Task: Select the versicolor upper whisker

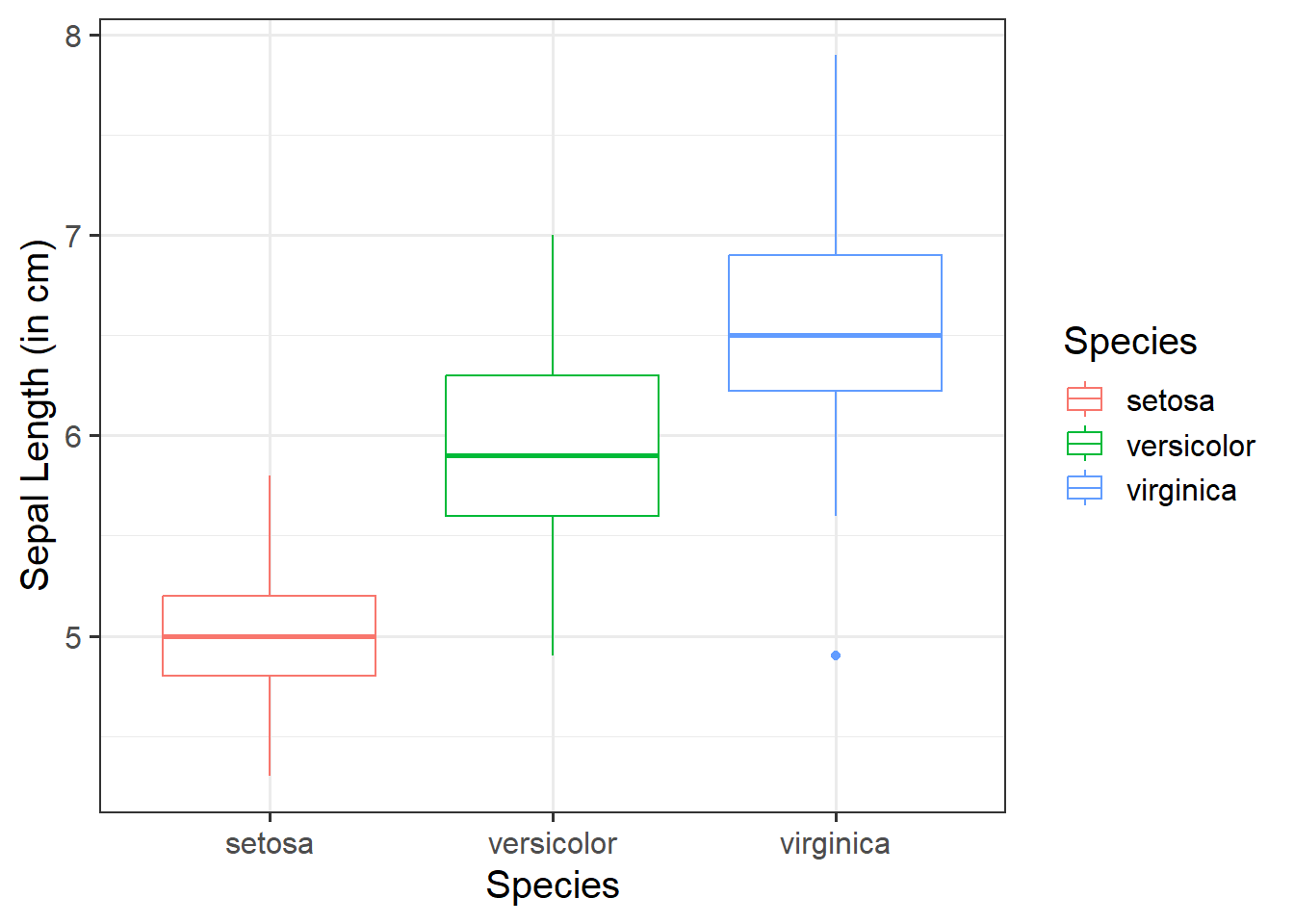Action: [x=553, y=305]
